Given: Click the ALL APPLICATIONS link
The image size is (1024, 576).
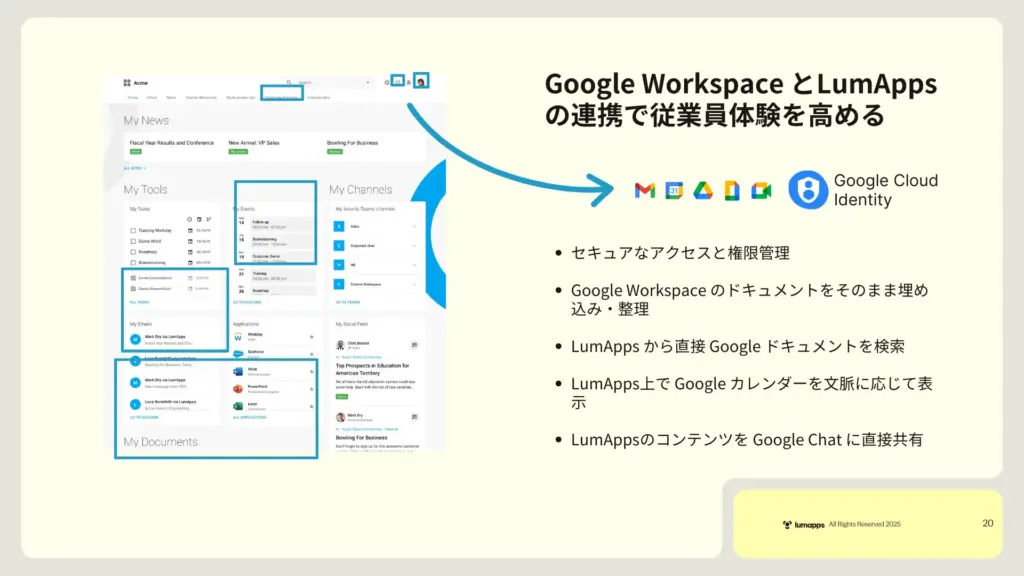Looking at the screenshot, I should (250, 417).
